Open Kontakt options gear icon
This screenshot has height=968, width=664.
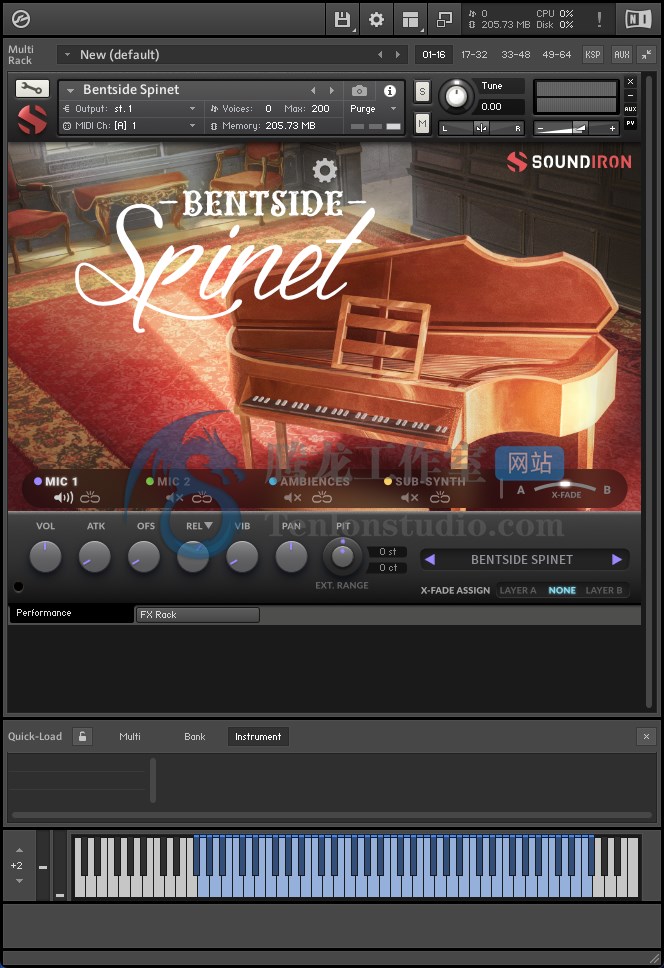click(x=376, y=20)
